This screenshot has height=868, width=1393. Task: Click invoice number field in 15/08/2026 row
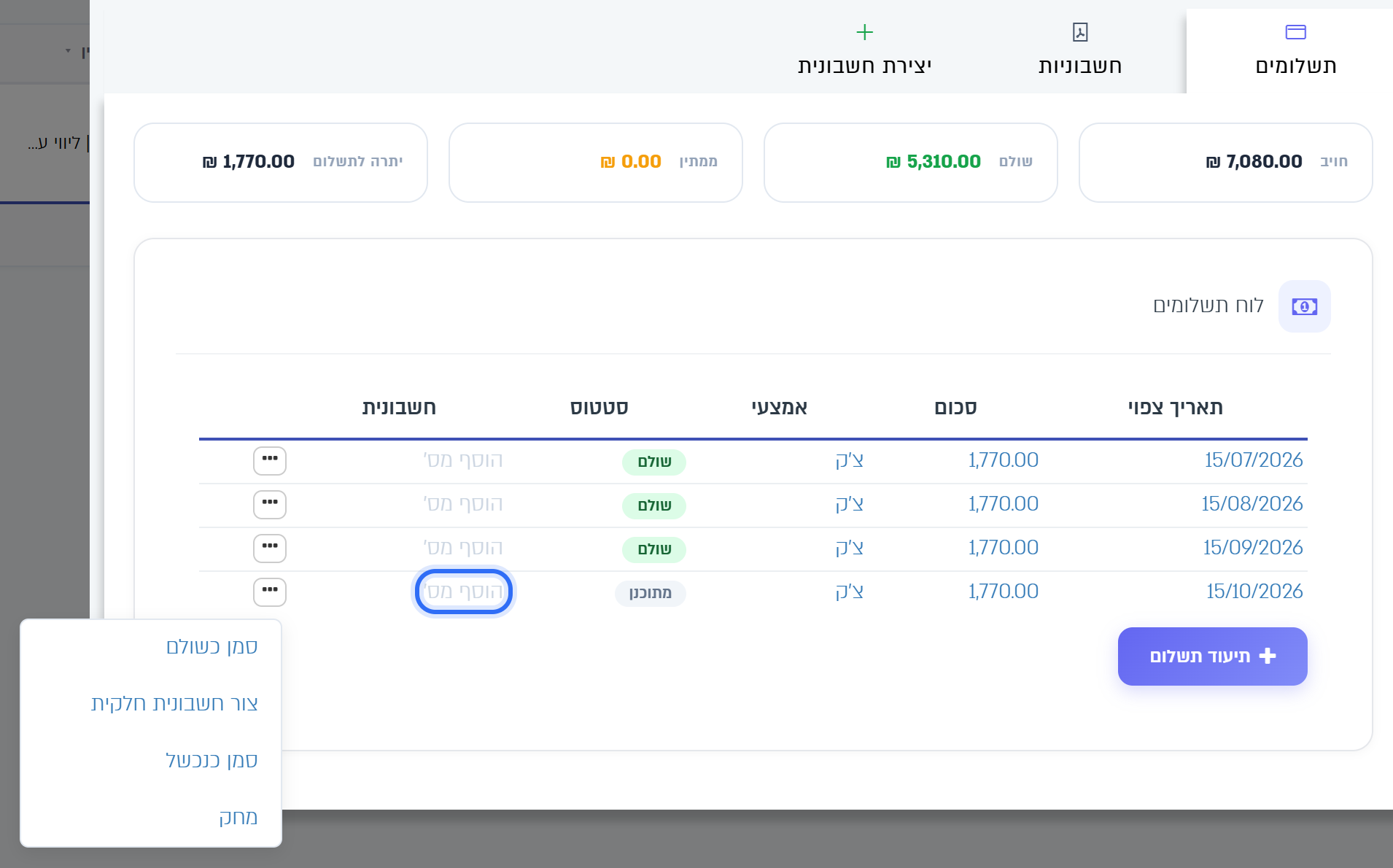pos(464,504)
